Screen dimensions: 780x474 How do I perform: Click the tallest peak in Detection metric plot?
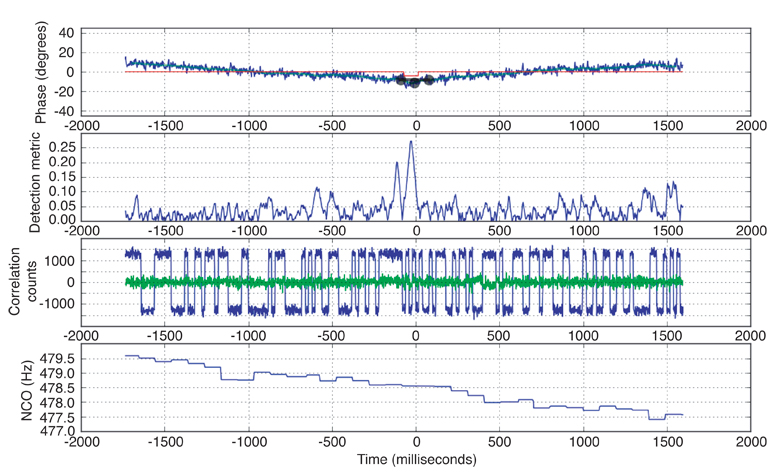coord(411,142)
